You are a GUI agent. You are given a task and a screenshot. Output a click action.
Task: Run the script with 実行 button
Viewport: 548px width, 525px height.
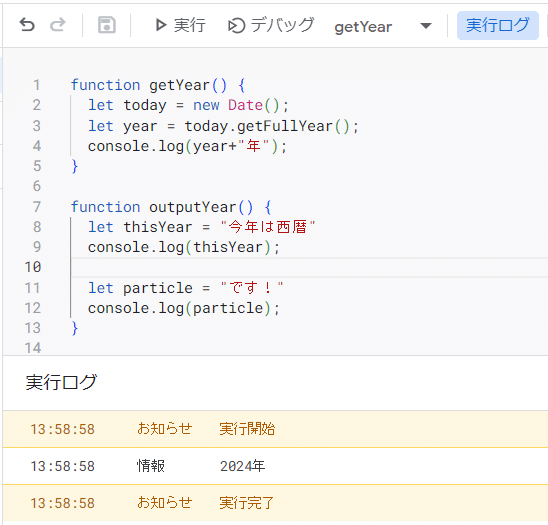180,25
